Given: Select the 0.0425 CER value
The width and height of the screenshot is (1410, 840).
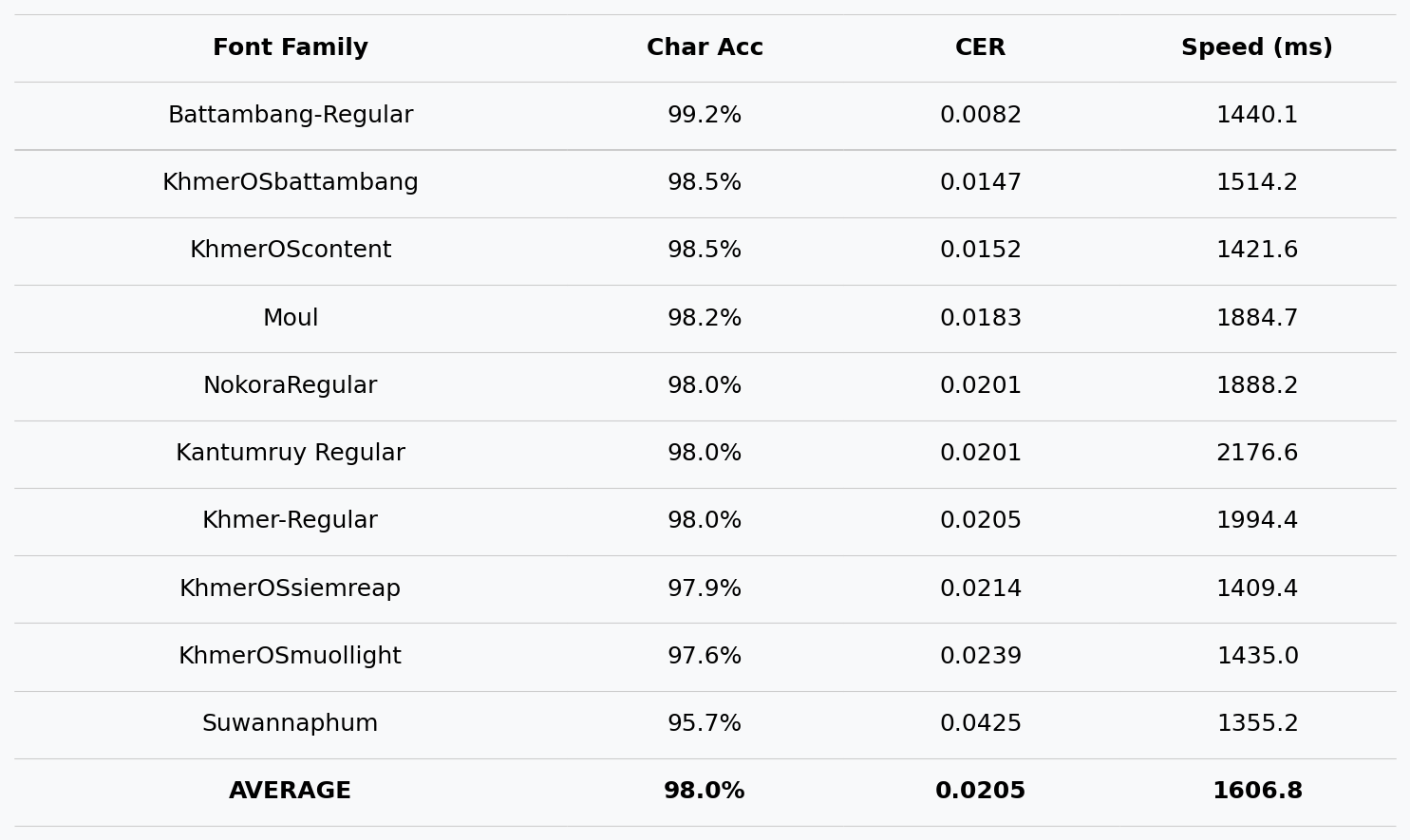Looking at the screenshot, I should point(980,724).
